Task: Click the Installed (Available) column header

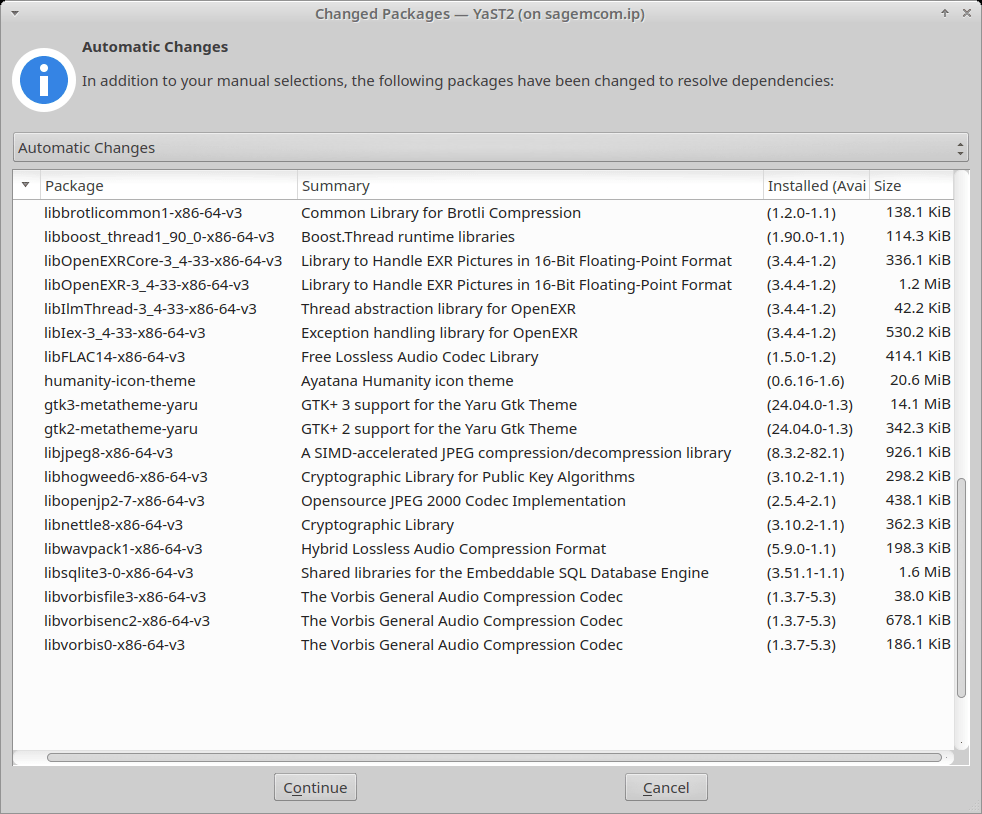Action: (815, 186)
